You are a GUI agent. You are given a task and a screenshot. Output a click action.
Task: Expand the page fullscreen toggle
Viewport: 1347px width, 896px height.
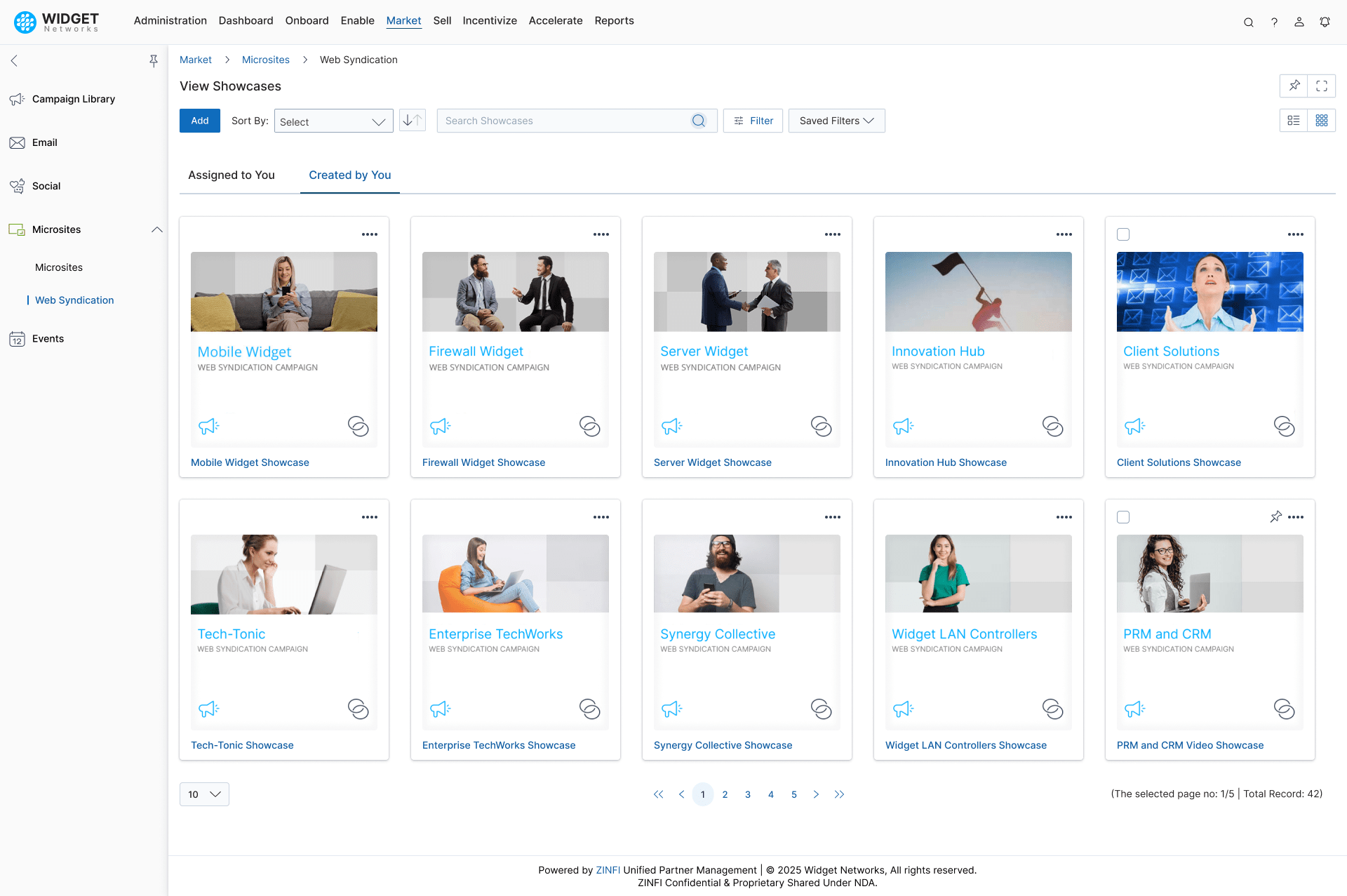coord(1322,86)
